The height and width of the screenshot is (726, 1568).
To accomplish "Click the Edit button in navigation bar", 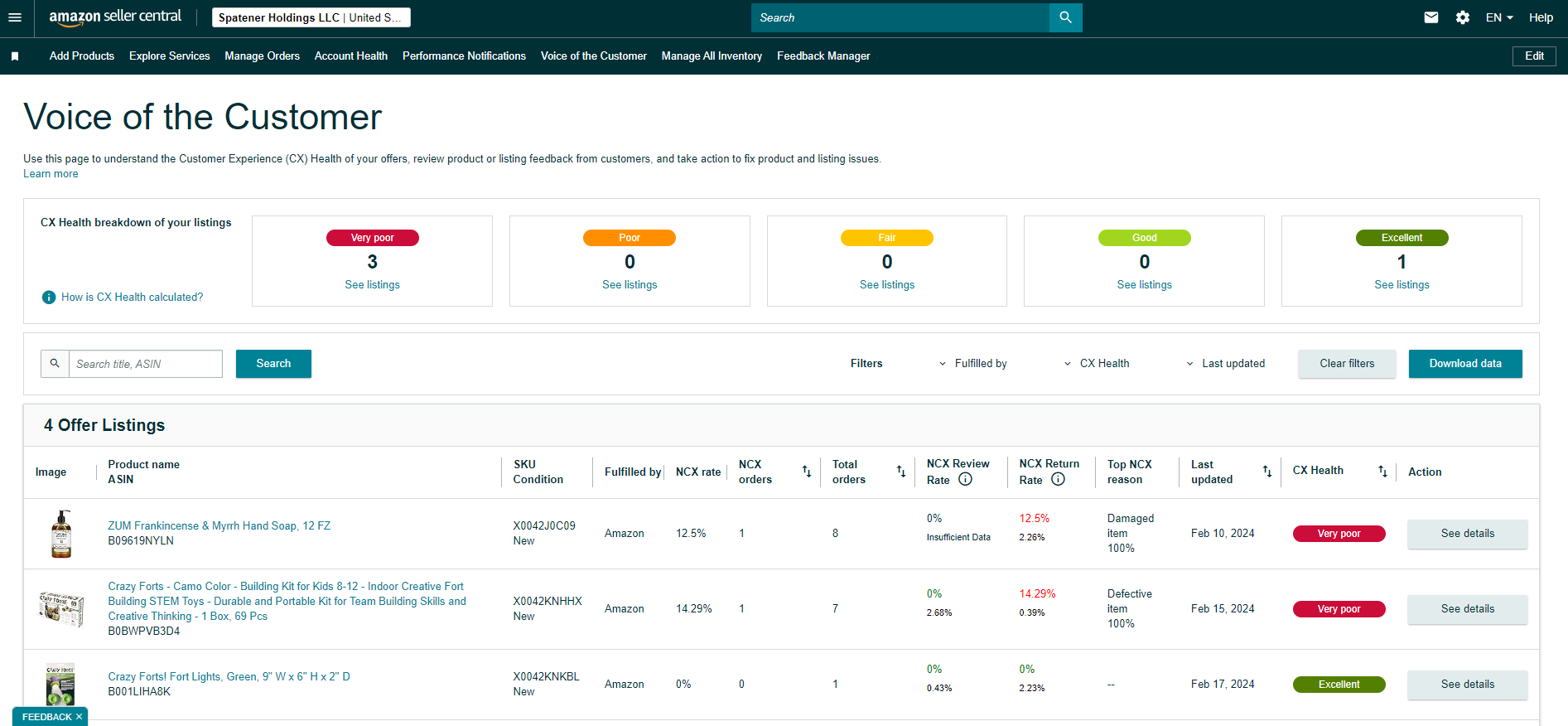I will (x=1534, y=56).
